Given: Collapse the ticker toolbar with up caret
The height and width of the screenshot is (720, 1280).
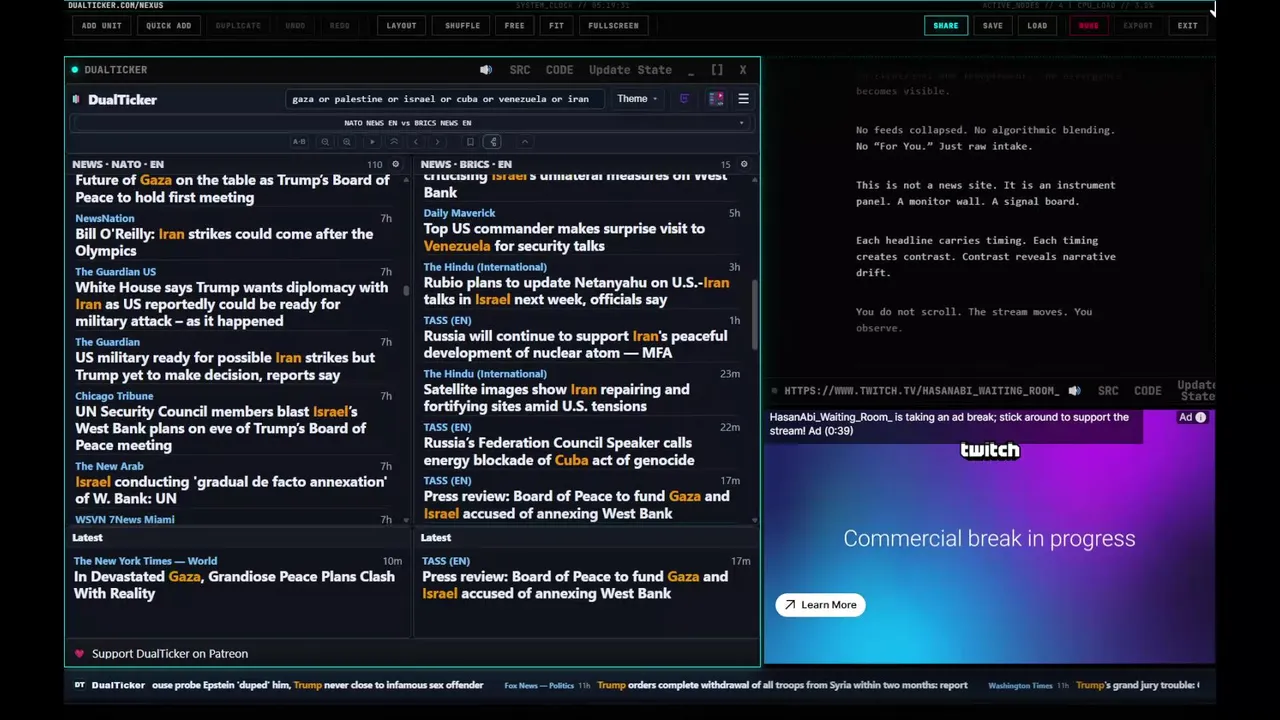Looking at the screenshot, I should (524, 142).
